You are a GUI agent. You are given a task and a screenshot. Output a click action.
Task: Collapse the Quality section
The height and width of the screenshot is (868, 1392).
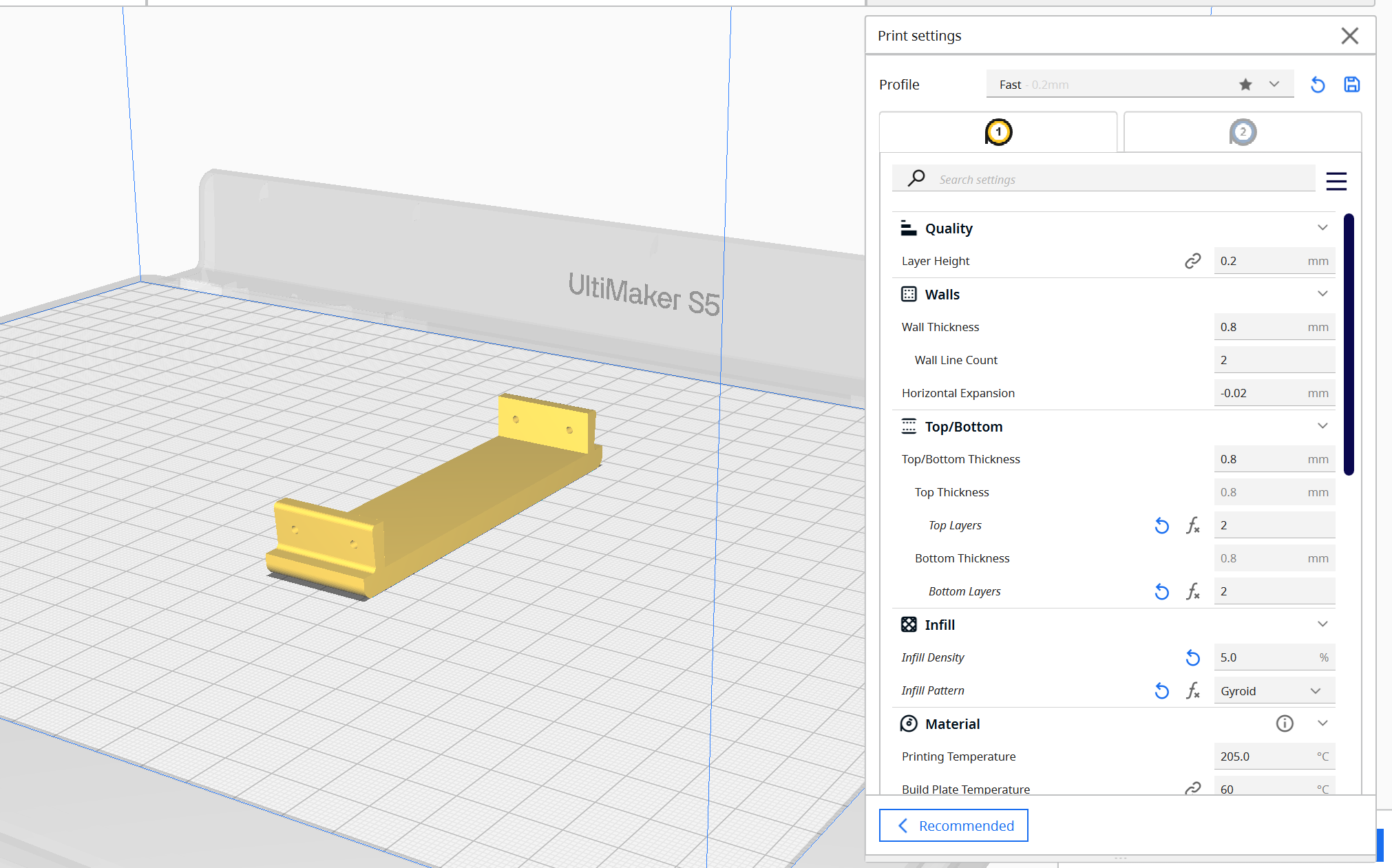(1322, 228)
